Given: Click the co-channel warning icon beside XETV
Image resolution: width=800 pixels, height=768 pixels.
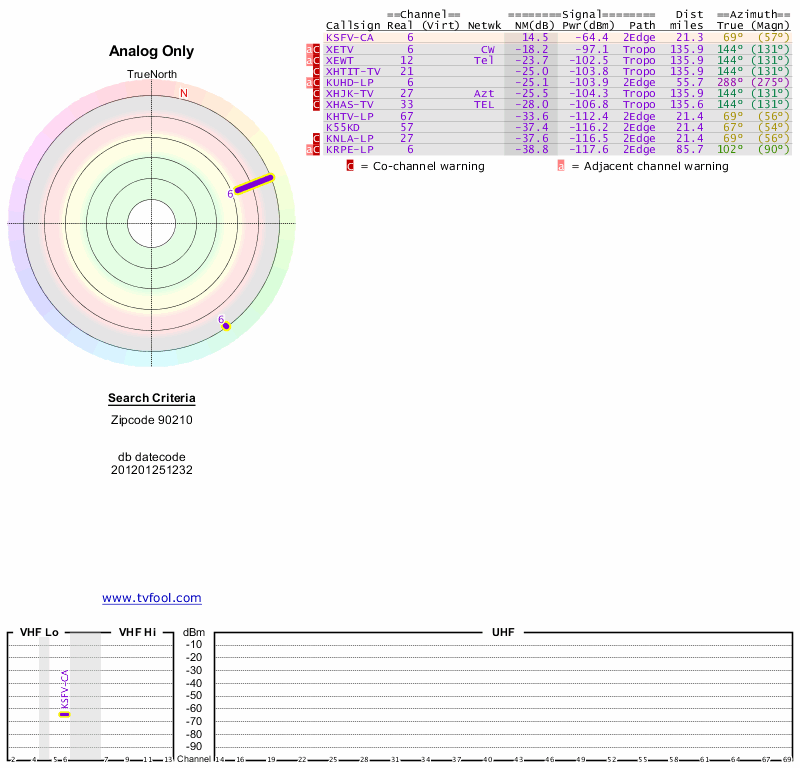Looking at the screenshot, I should coord(317,49).
